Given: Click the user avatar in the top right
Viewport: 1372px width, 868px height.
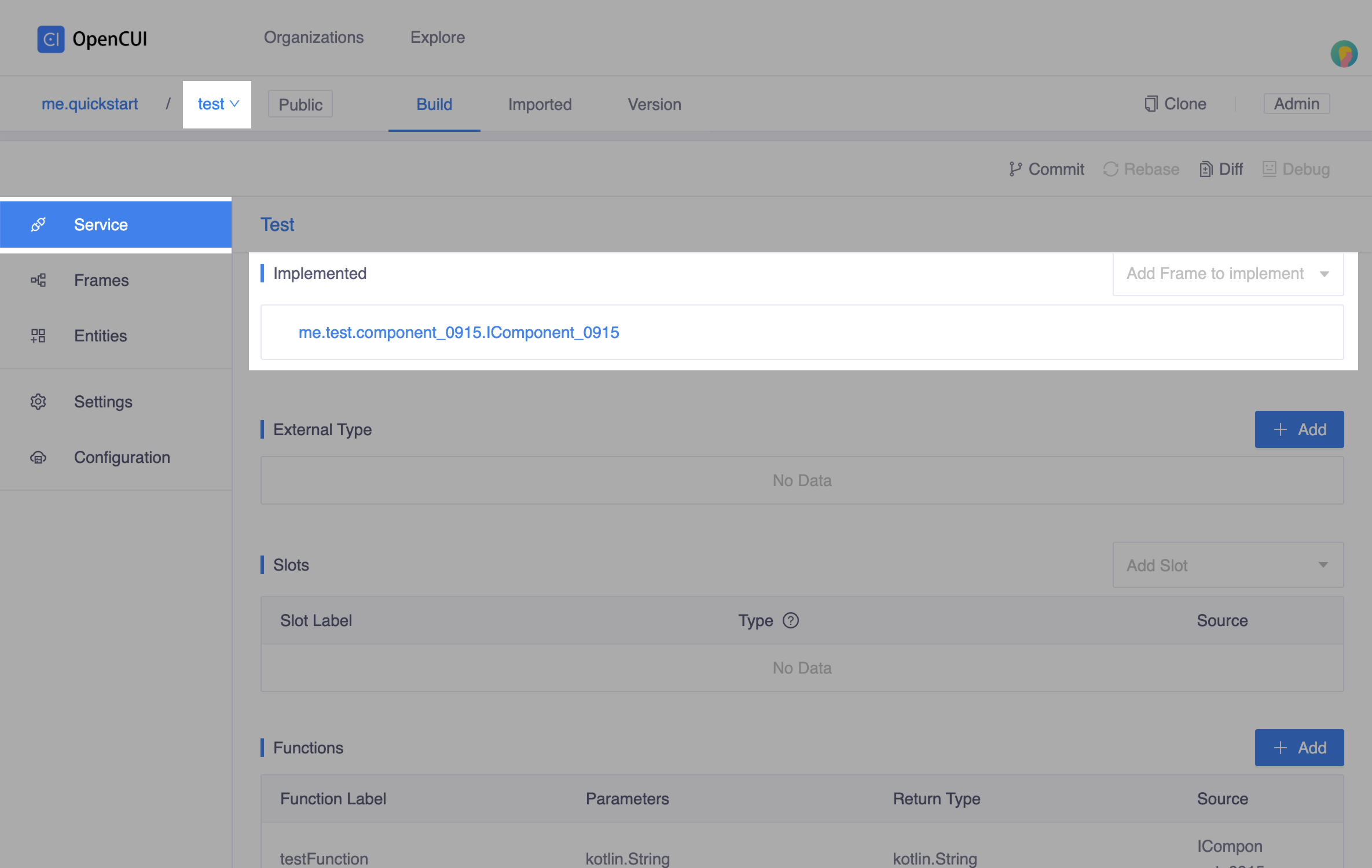Looking at the screenshot, I should click(x=1345, y=54).
